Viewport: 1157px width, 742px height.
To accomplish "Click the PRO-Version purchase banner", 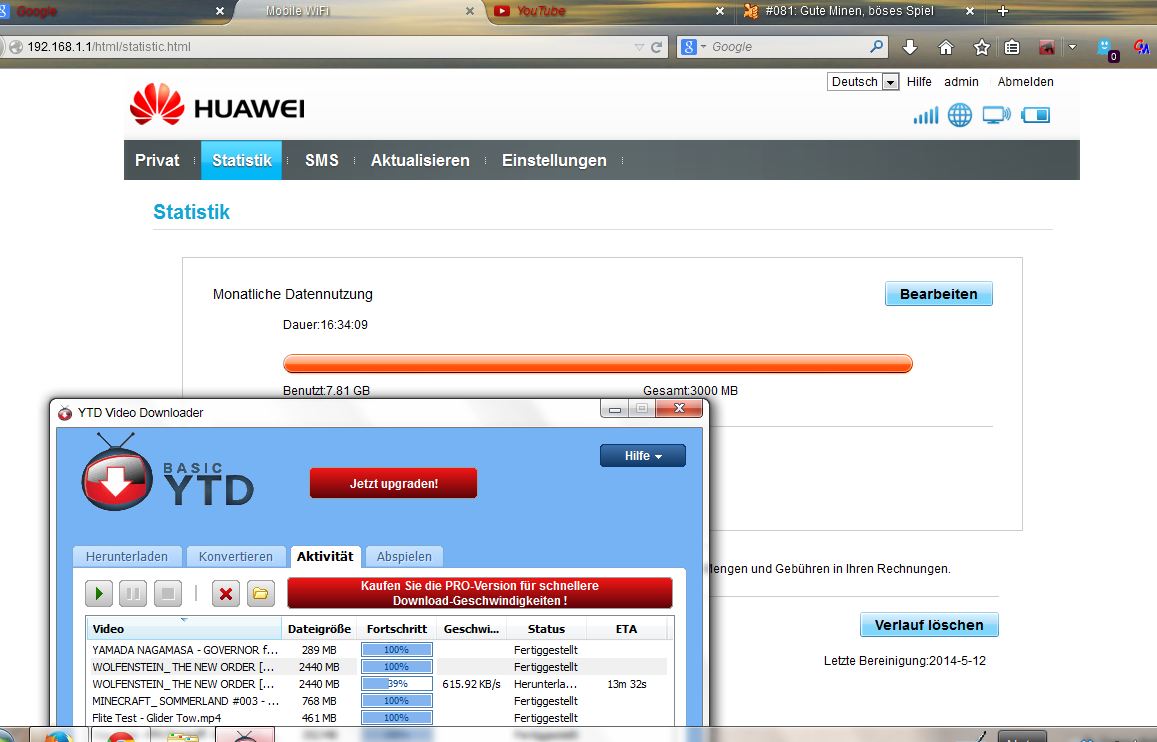I will click(x=480, y=593).
